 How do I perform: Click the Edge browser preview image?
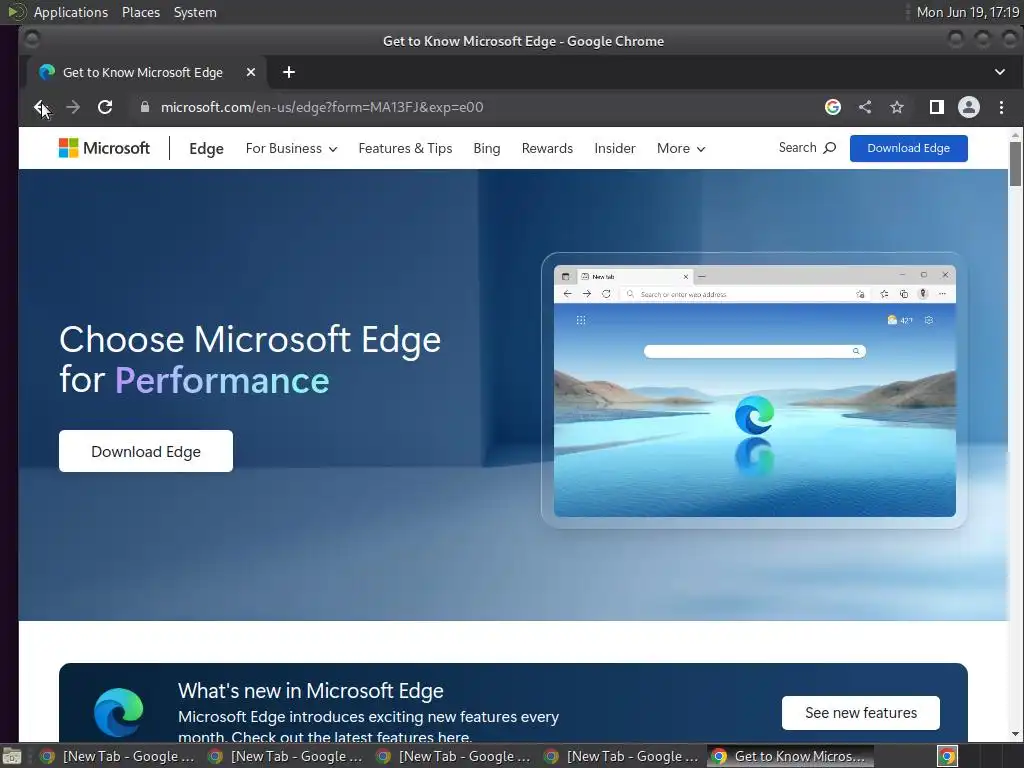point(754,391)
